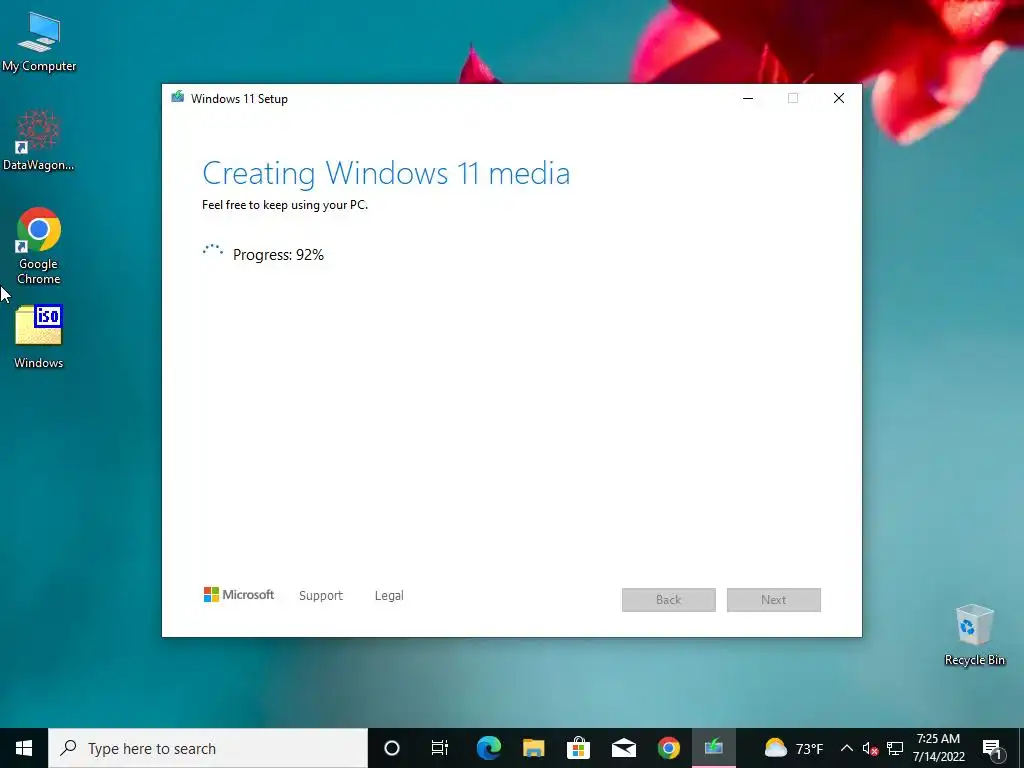Click the disabled Next button
Screen dimensions: 1024x768
774,600
